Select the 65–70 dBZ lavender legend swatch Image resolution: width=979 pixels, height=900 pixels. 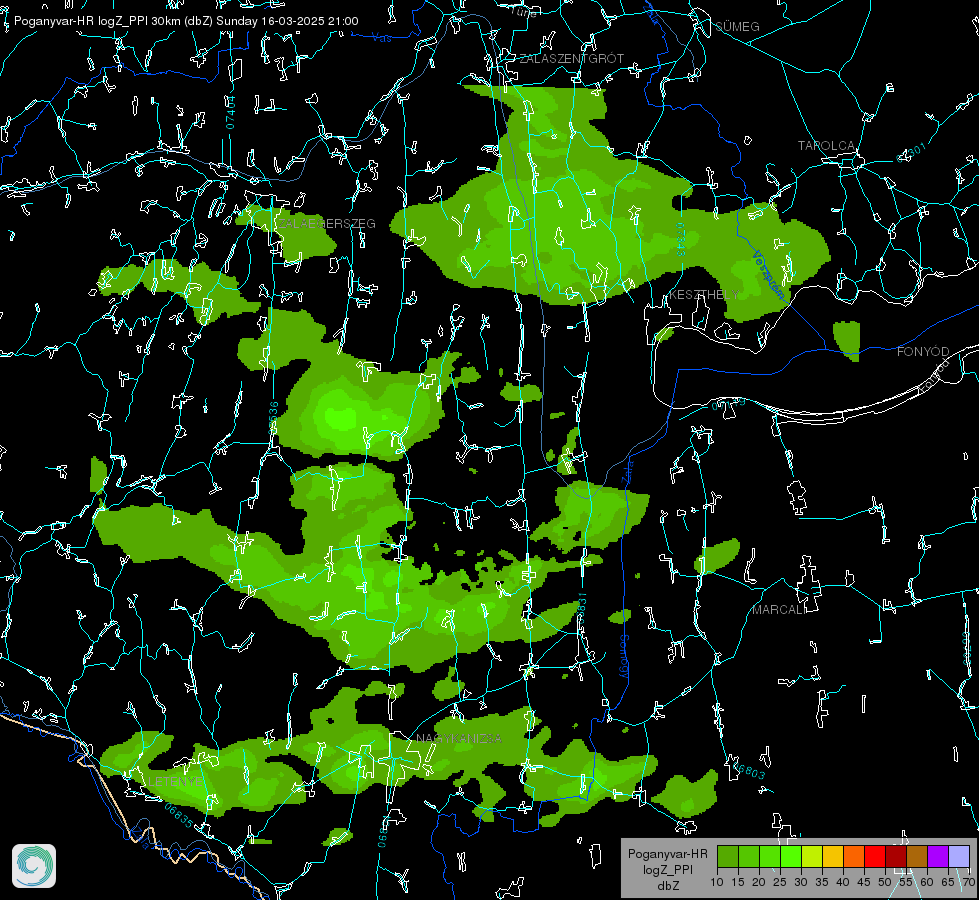959,856
